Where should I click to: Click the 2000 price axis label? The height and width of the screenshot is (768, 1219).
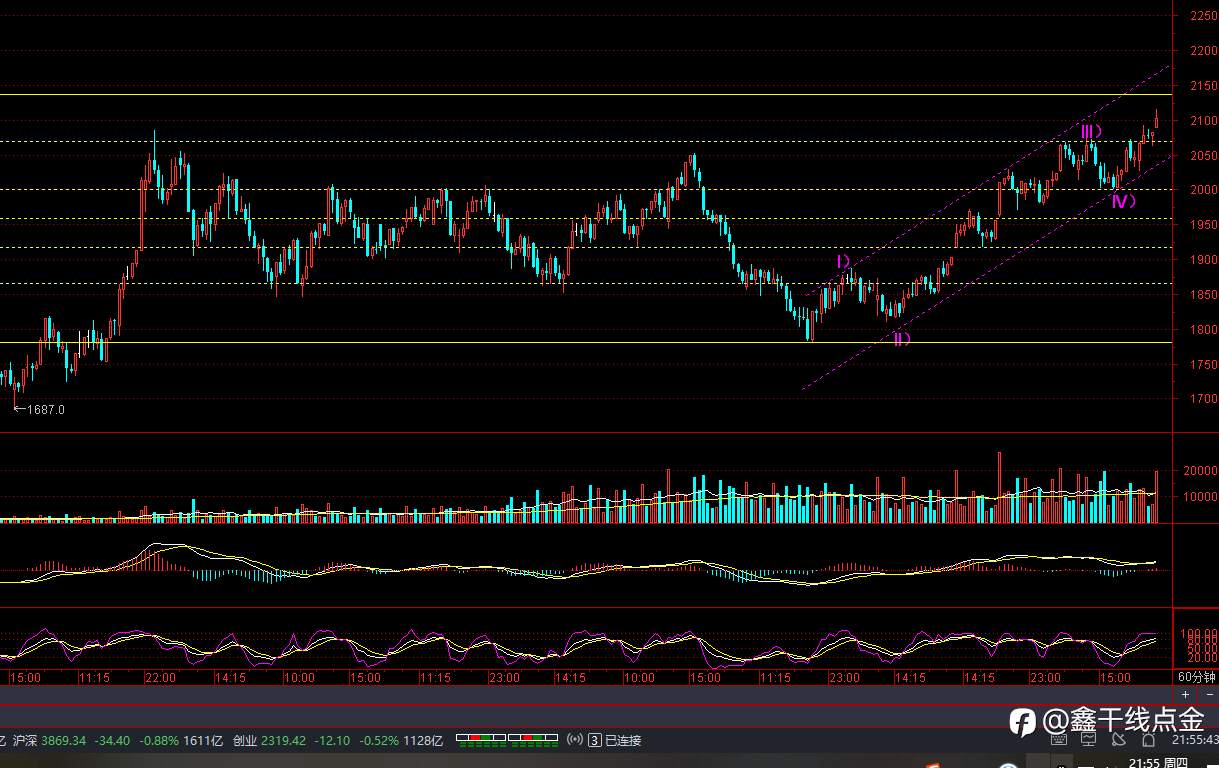pos(1203,190)
